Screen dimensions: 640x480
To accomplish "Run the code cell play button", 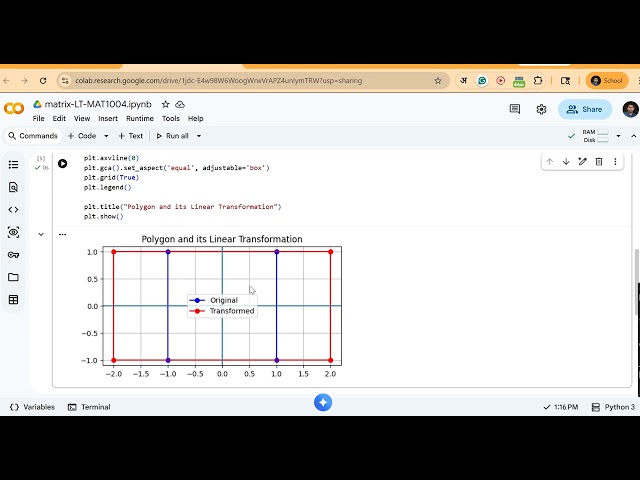I will (62, 164).
